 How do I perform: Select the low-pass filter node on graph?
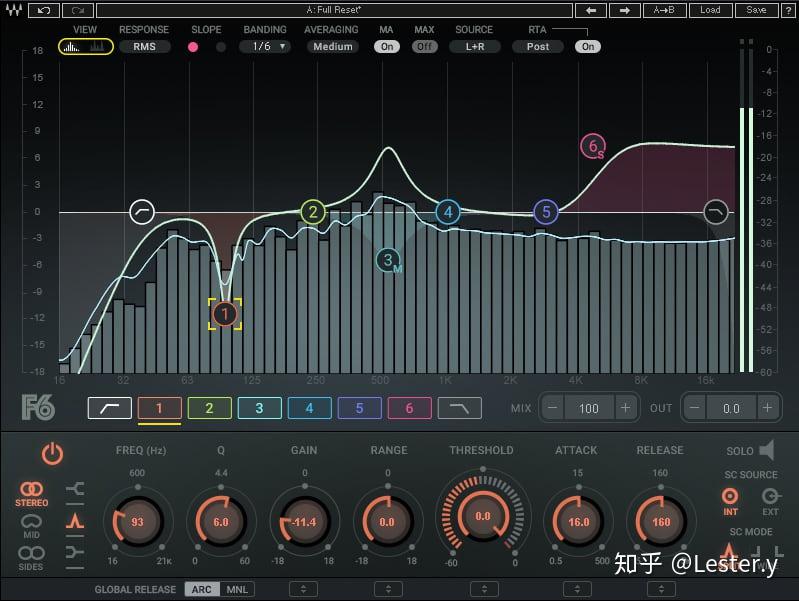pos(715,212)
